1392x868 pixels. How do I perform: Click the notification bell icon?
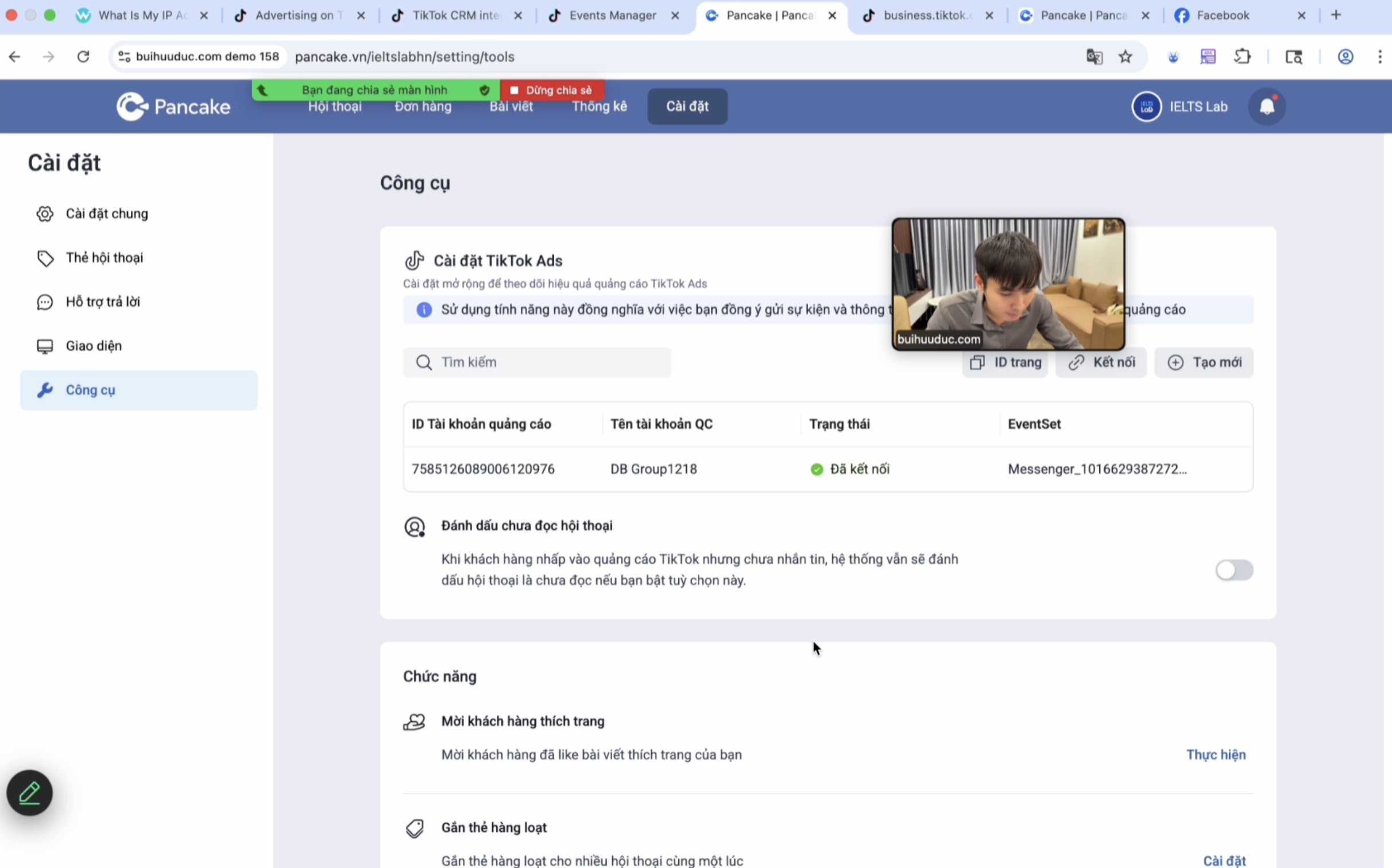coord(1267,107)
